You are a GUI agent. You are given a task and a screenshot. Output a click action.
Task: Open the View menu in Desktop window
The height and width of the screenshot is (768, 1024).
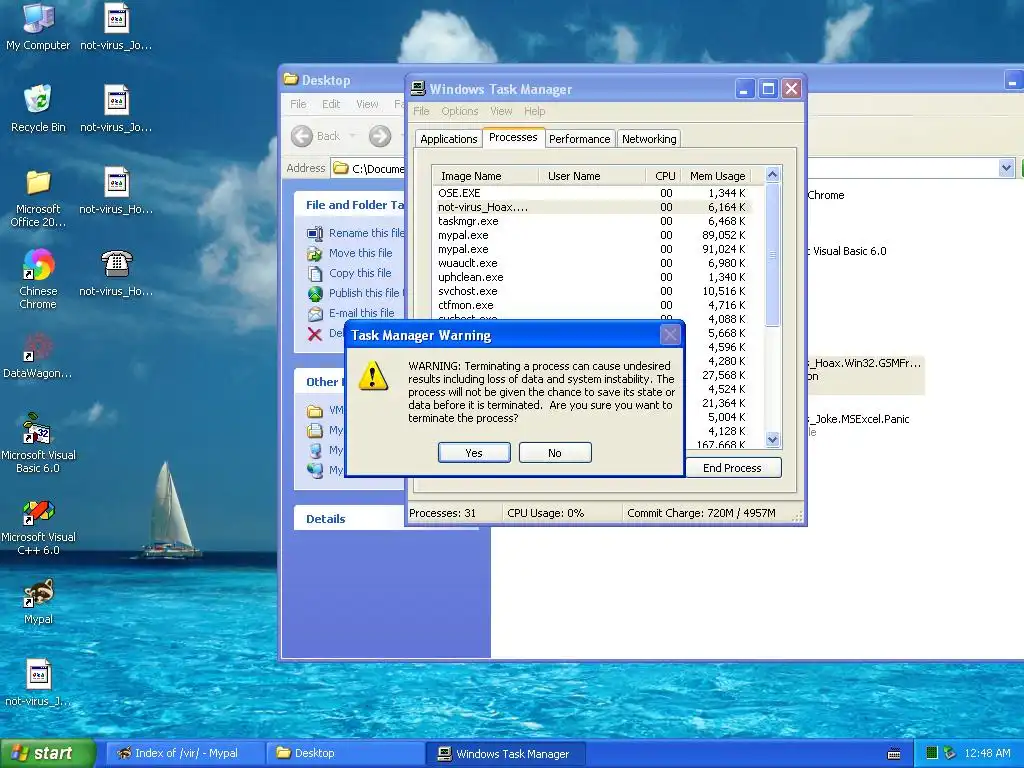point(367,104)
